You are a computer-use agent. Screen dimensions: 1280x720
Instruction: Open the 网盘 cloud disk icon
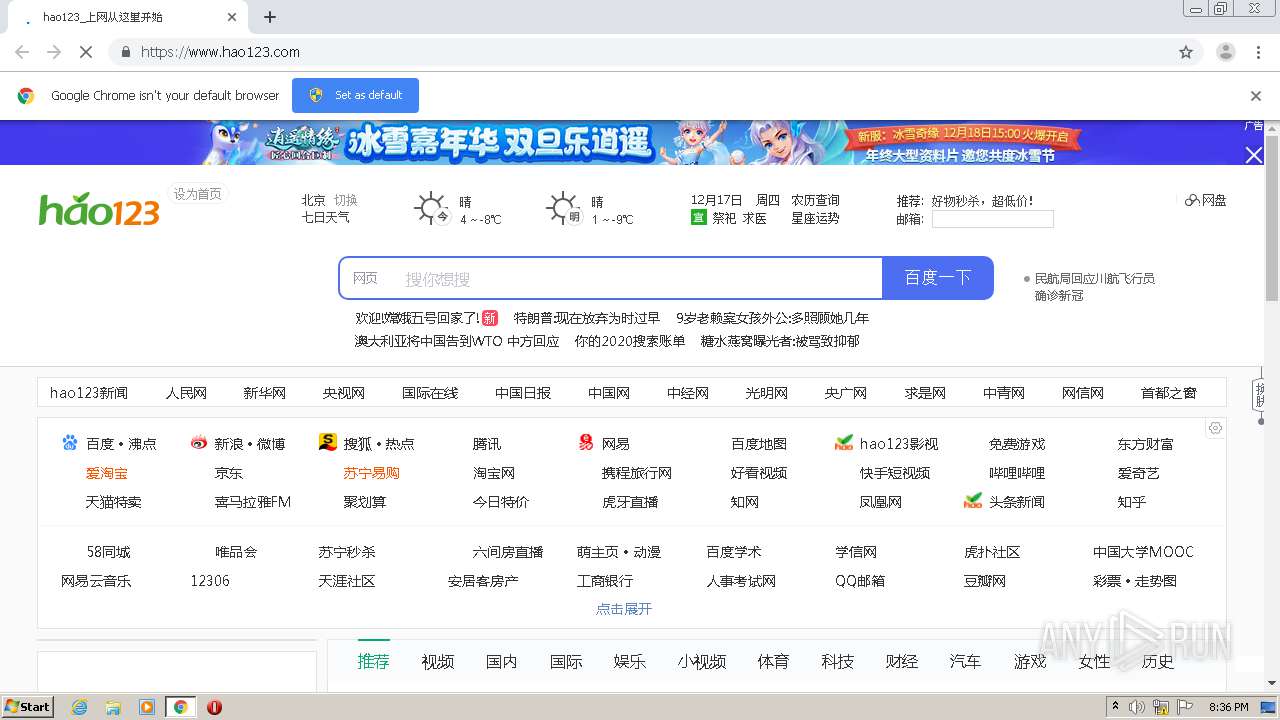coord(1192,200)
